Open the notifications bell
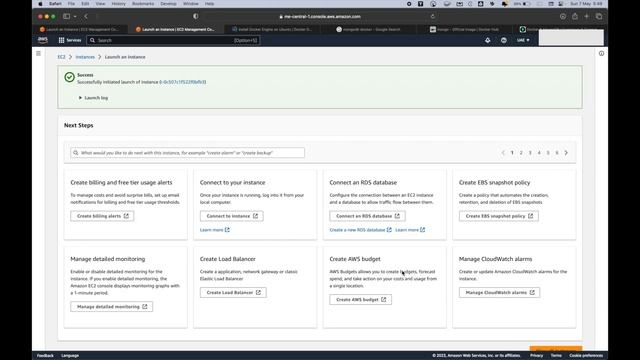 [x=487, y=40]
